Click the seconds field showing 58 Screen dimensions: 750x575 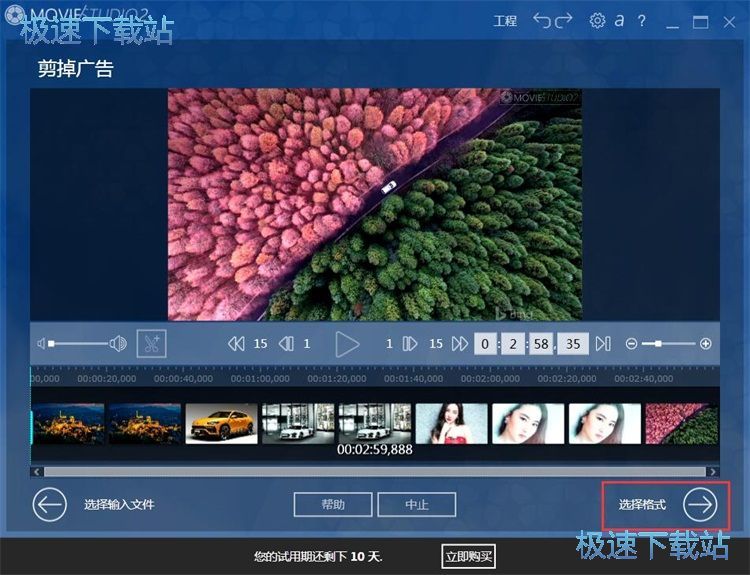pos(541,344)
